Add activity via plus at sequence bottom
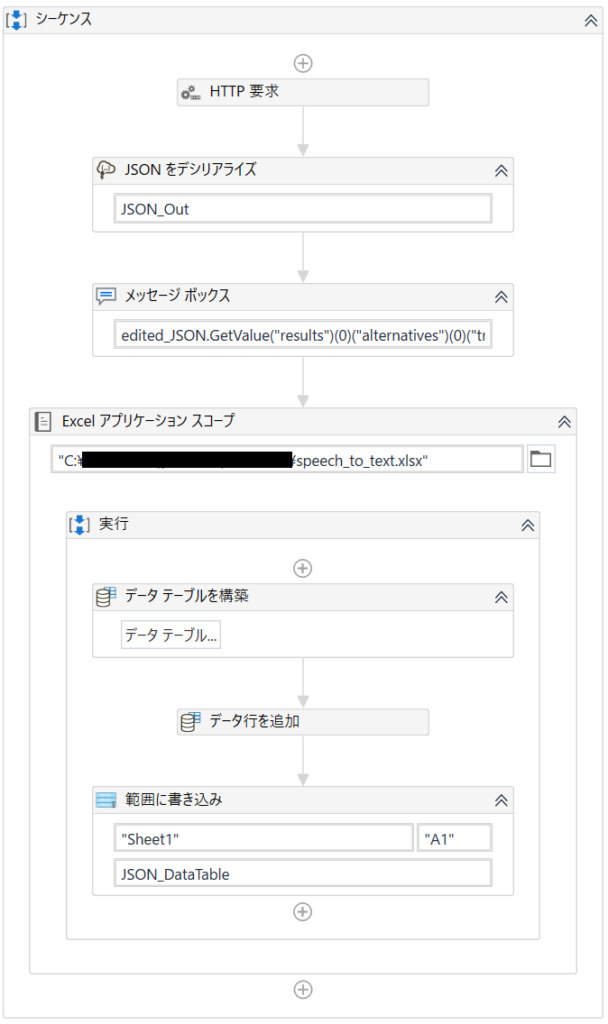 click(303, 990)
